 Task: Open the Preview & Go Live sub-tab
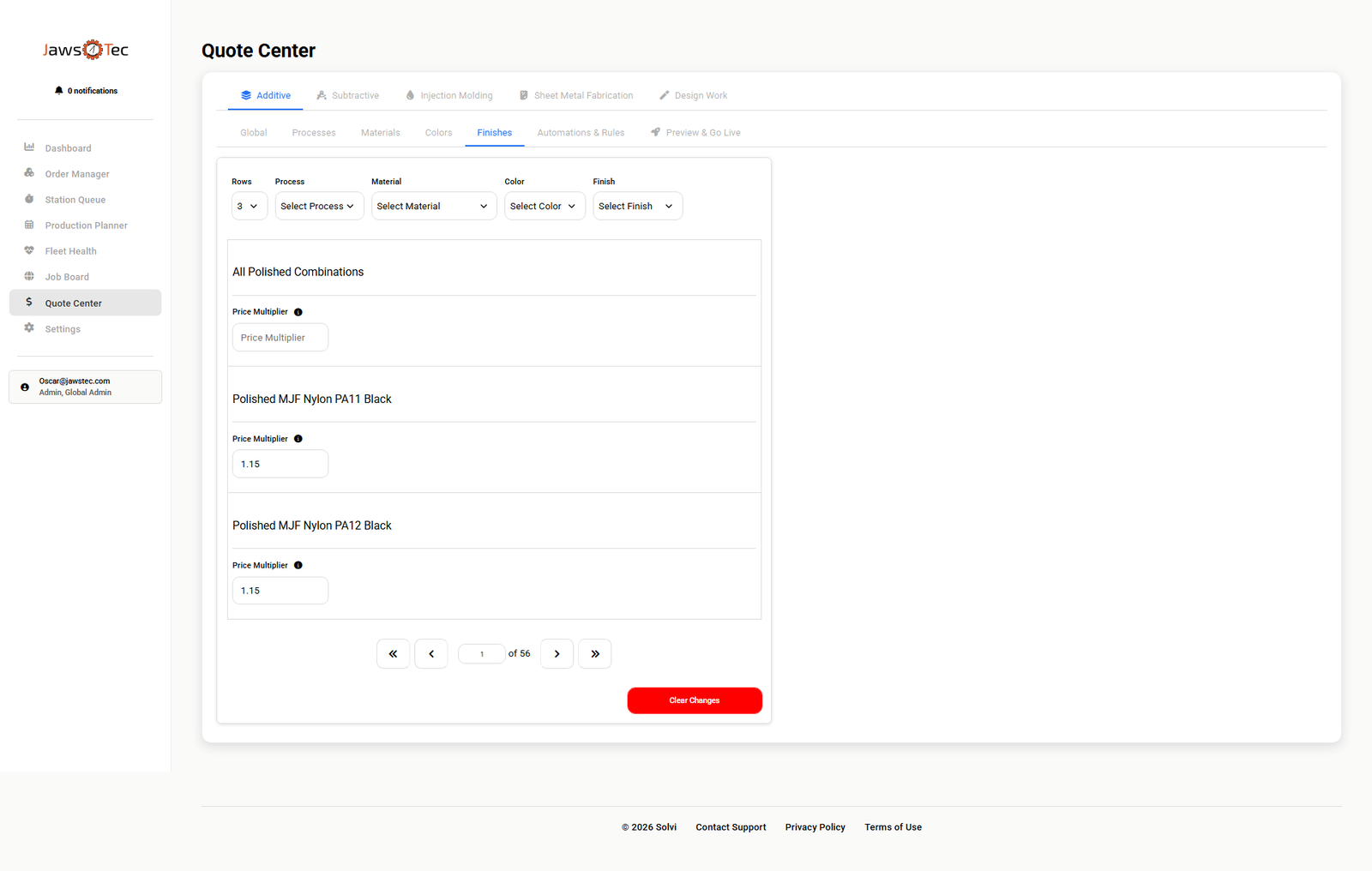click(x=695, y=133)
